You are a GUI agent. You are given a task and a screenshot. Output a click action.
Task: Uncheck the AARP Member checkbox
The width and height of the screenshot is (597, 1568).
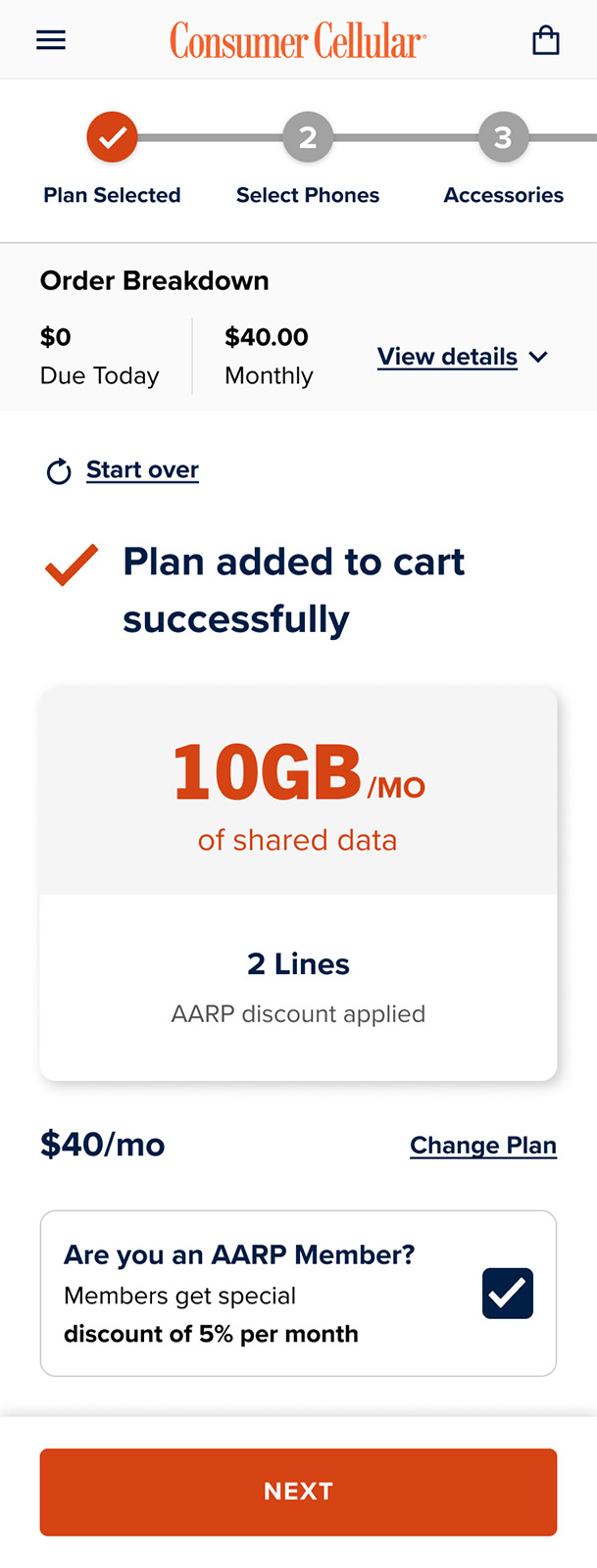click(x=508, y=1293)
